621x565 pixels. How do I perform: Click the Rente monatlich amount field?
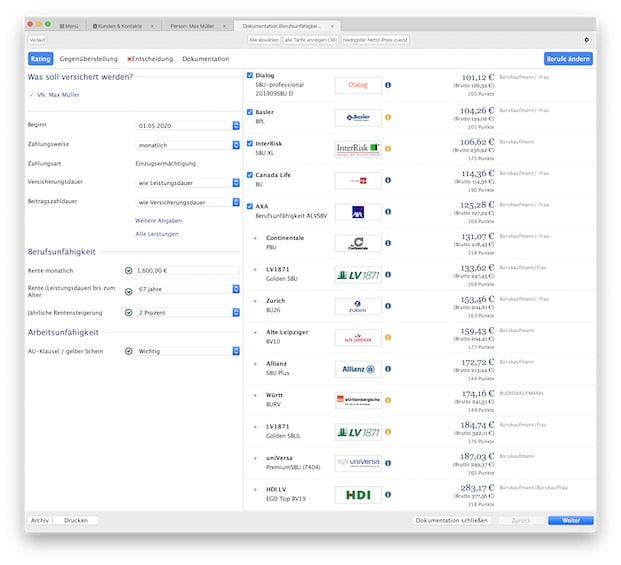coord(187,270)
